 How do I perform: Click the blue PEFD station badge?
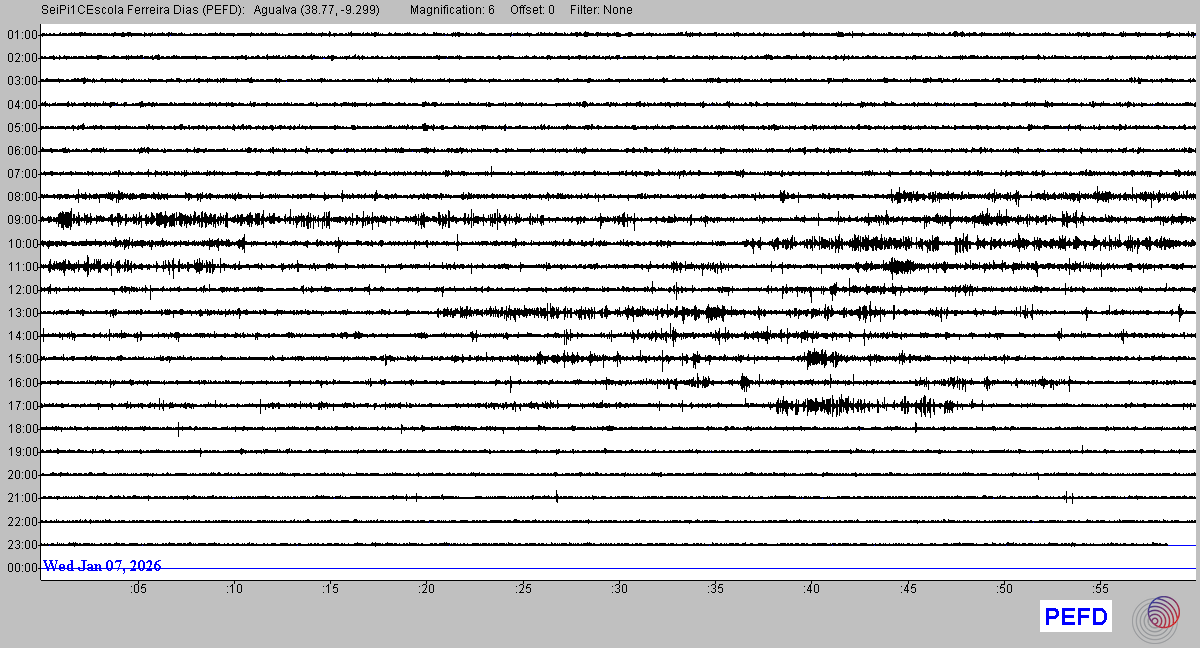1076,617
